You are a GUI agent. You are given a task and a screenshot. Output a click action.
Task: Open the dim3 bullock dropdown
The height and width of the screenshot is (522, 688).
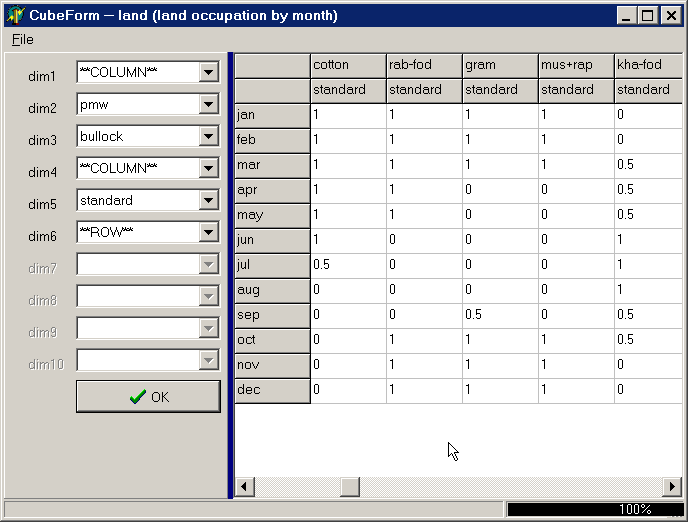pyautogui.click(x=208, y=136)
